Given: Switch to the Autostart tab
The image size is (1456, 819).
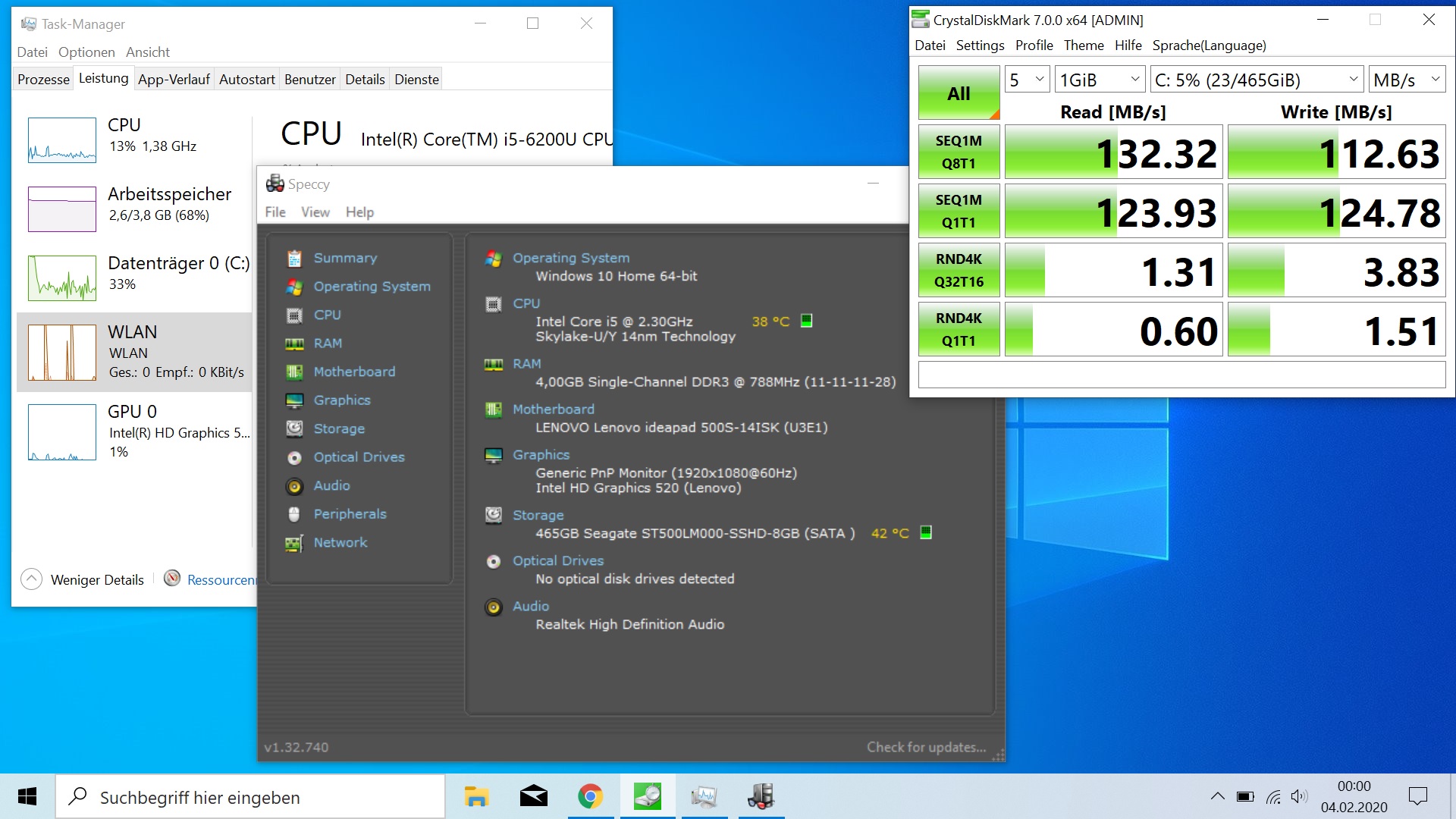Looking at the screenshot, I should 246,79.
